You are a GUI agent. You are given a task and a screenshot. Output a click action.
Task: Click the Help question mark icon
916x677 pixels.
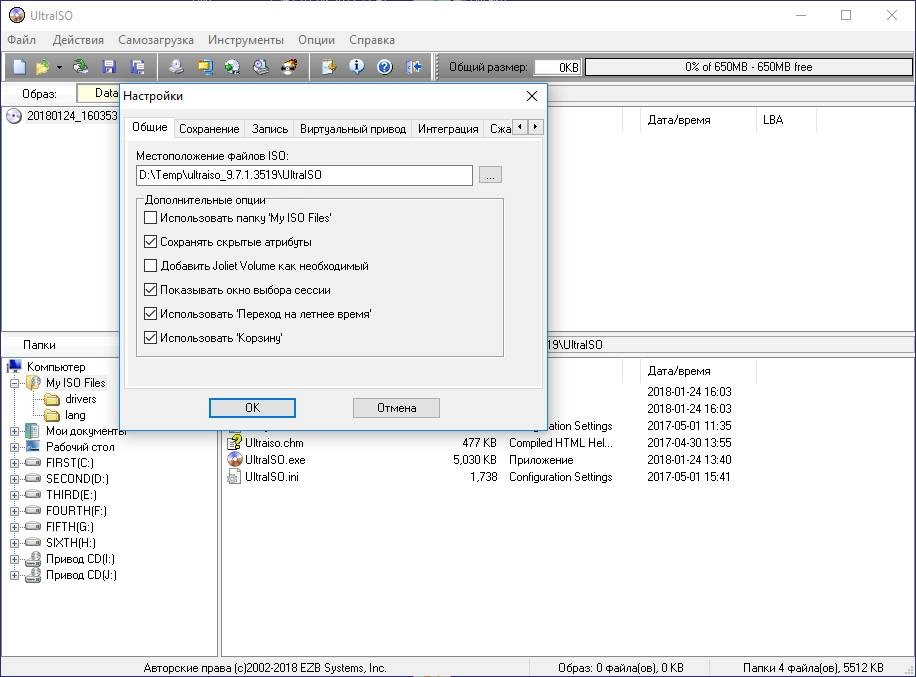[384, 67]
